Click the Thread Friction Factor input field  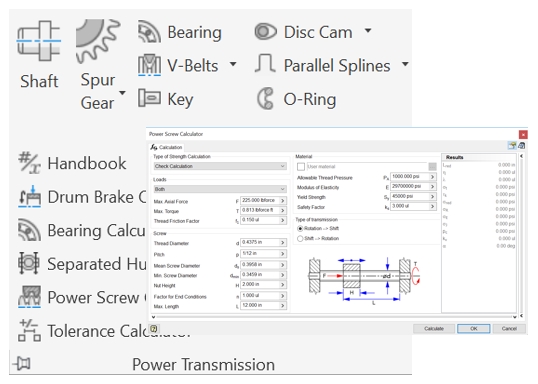(x=259, y=220)
